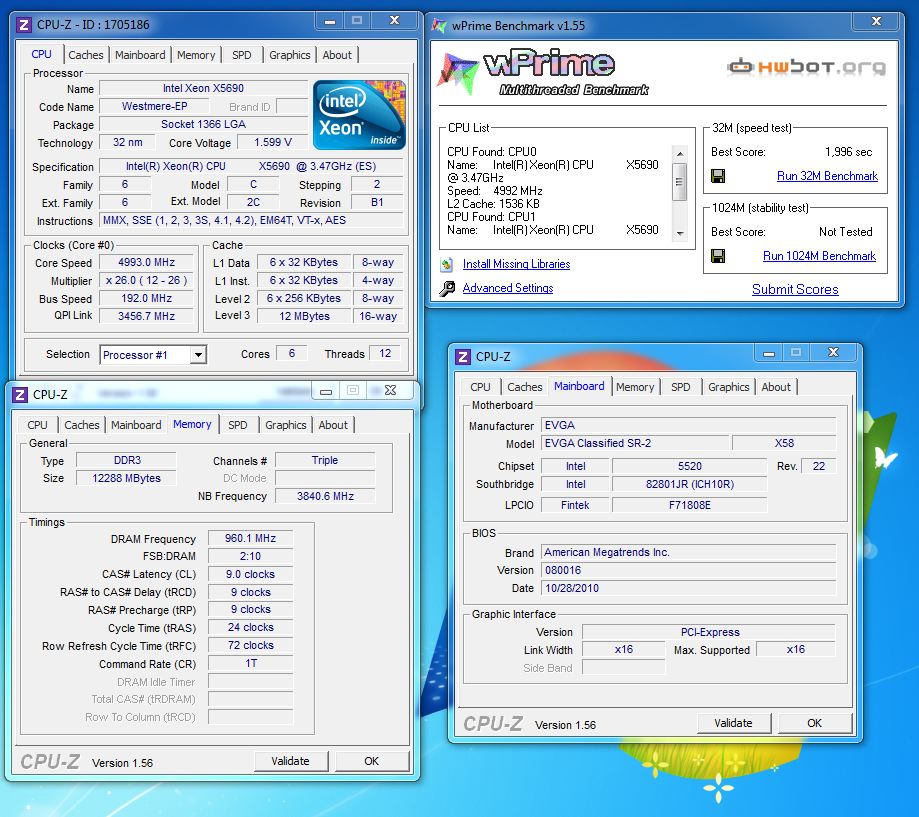919x817 pixels.
Task: Click the BIOS date 10/28/2010 field
Action: (688, 588)
